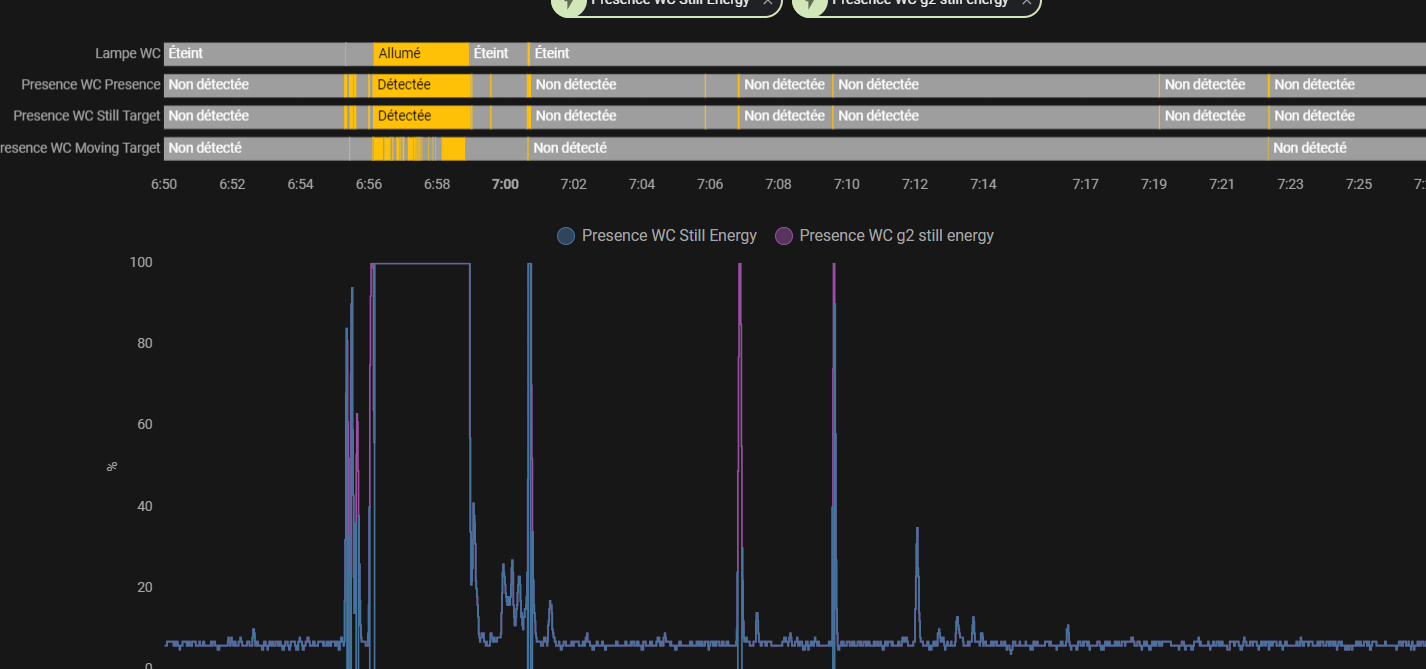Click the 7:23 time axis label
The height and width of the screenshot is (669, 1426).
point(1290,184)
